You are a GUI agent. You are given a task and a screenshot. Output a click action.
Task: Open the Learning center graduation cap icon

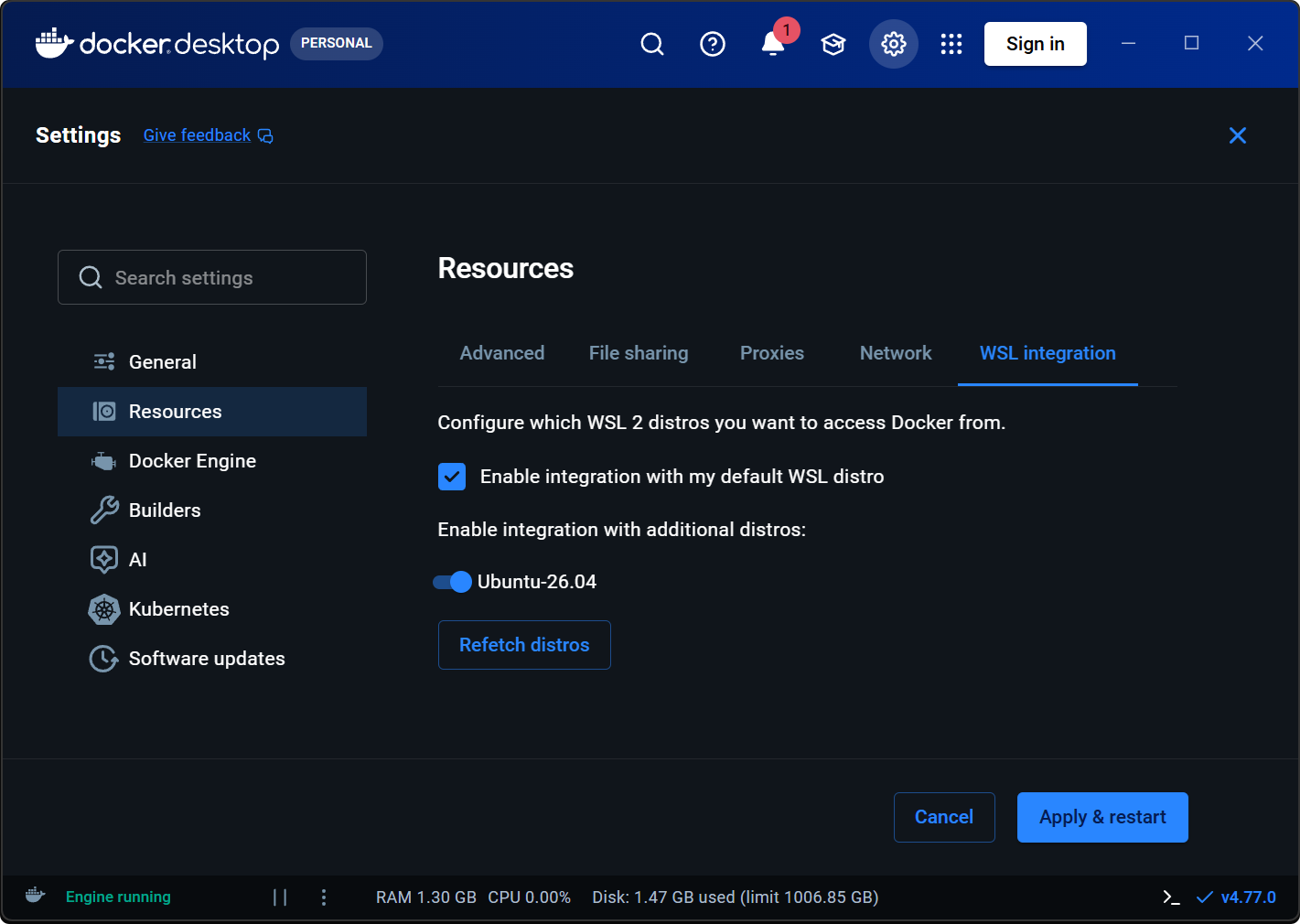[833, 44]
